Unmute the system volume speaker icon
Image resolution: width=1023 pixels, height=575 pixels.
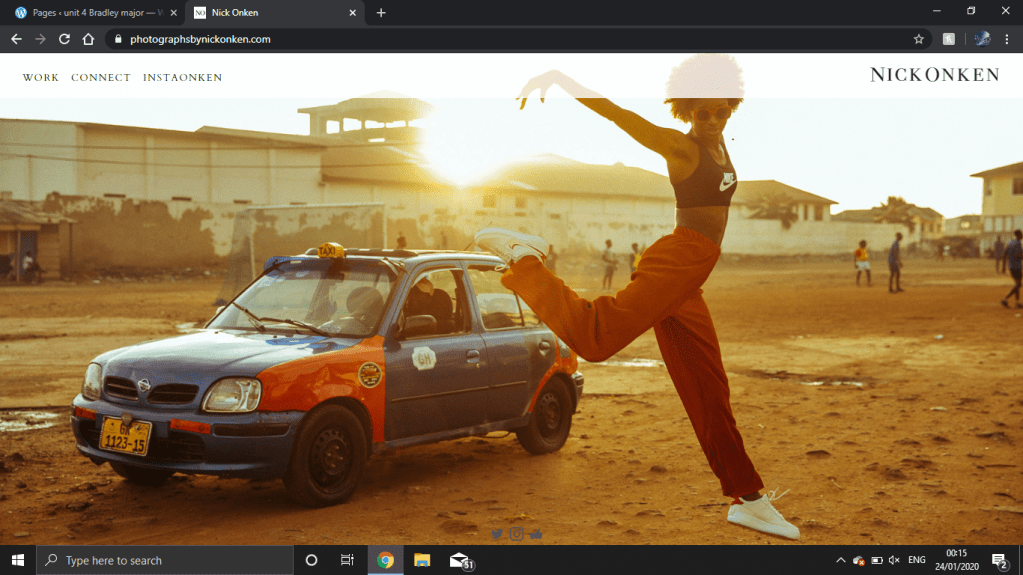click(894, 560)
